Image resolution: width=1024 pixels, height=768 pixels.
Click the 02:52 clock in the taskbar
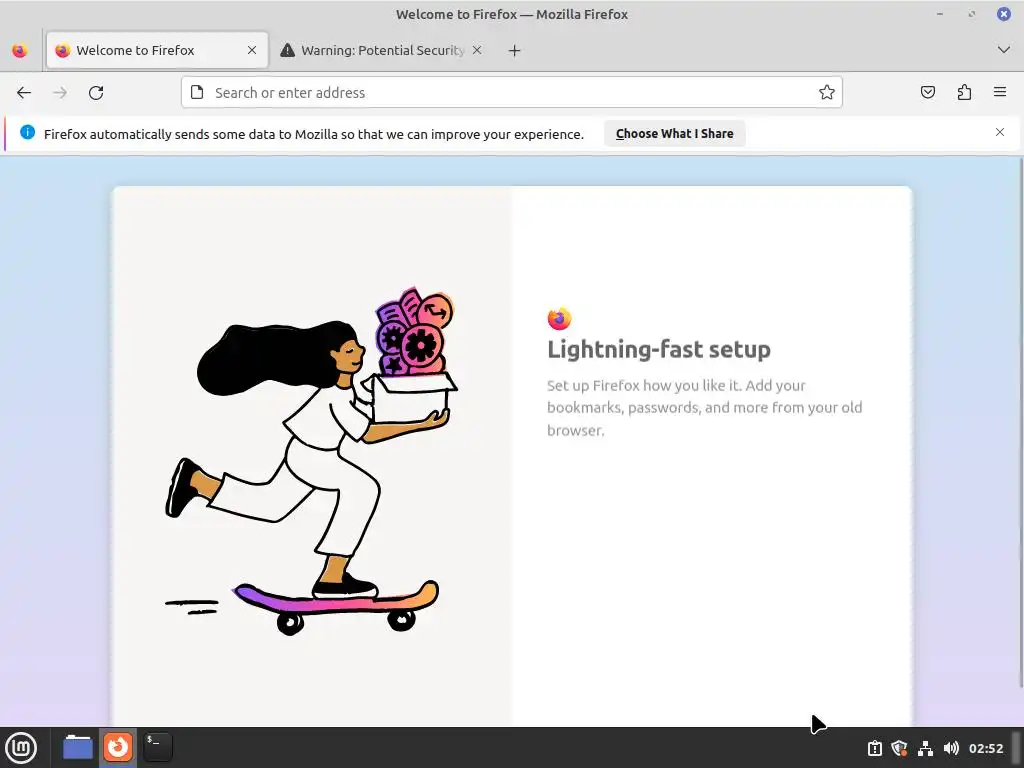click(x=985, y=748)
